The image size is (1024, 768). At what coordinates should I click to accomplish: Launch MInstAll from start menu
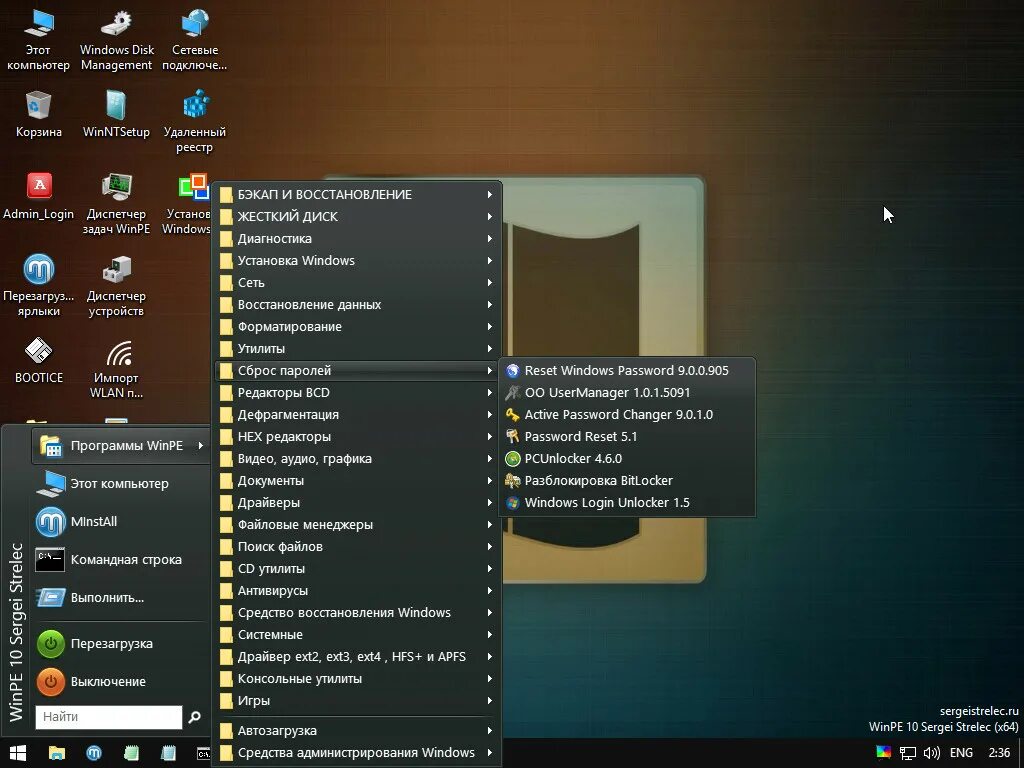(x=121, y=521)
